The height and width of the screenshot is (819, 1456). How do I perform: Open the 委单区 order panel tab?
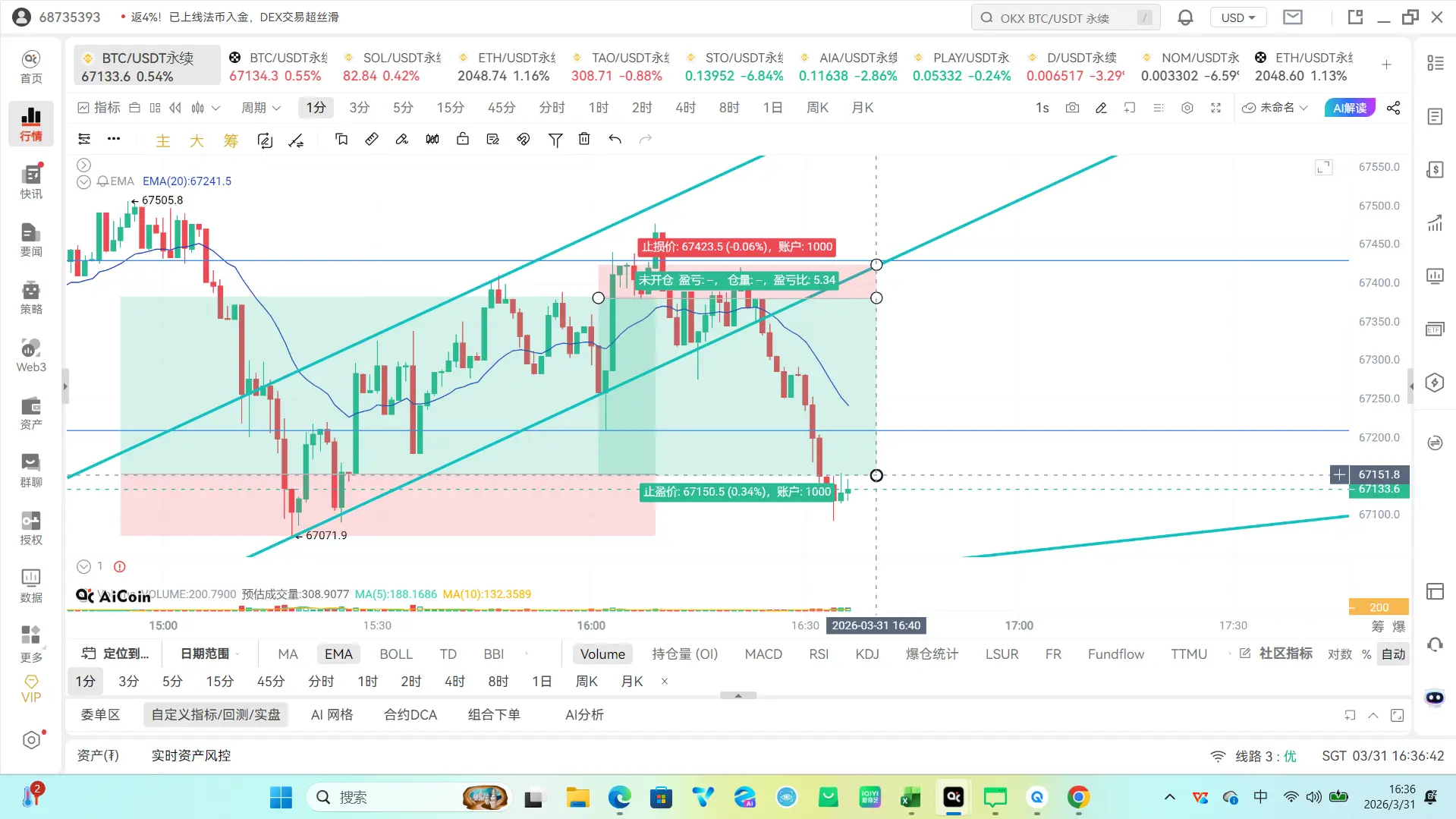(x=101, y=715)
